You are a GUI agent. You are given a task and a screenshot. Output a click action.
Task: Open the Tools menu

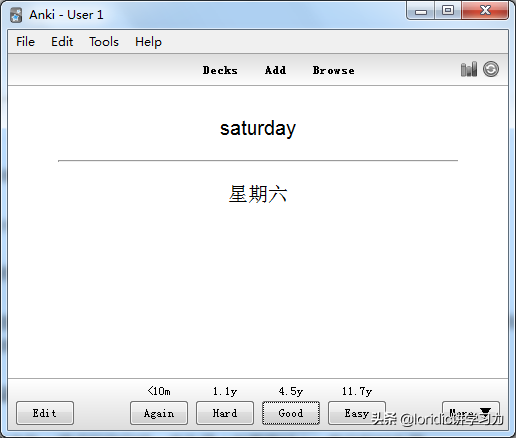(x=104, y=42)
